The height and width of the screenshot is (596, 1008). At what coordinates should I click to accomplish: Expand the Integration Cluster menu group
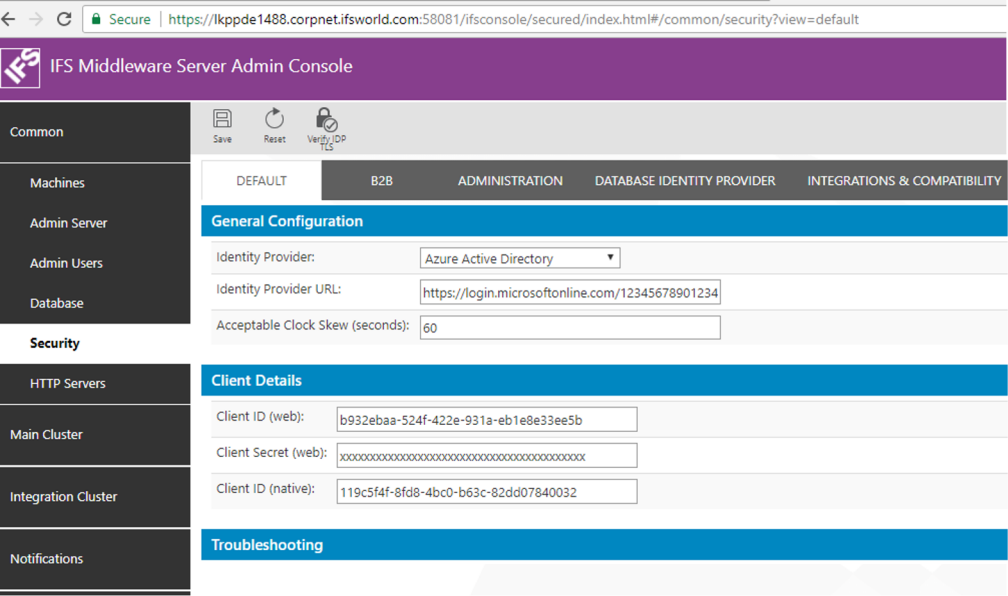tap(63, 497)
